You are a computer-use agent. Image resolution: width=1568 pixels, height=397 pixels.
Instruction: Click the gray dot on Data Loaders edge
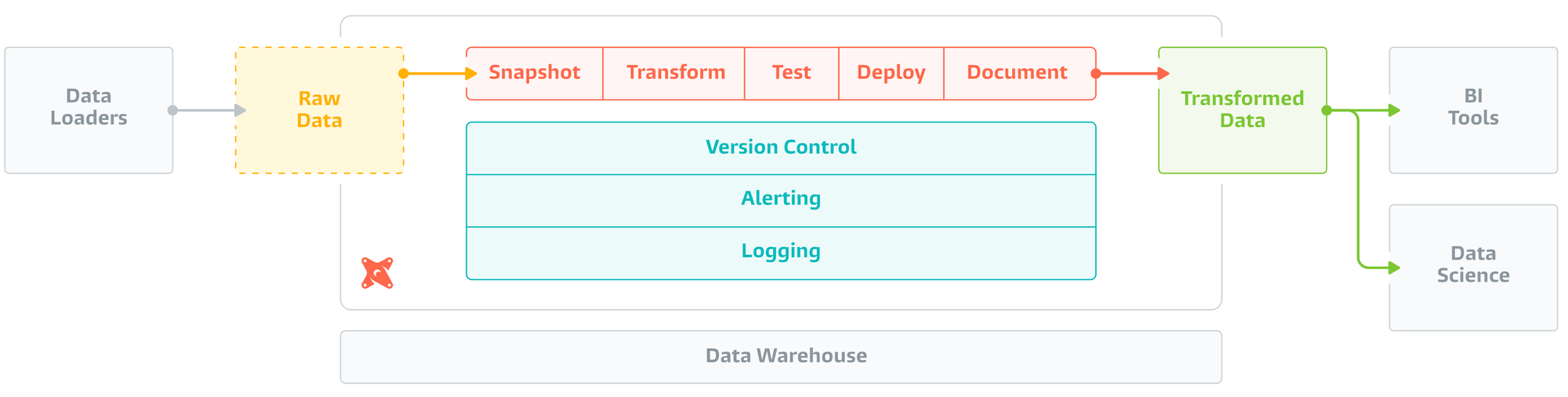point(172,111)
